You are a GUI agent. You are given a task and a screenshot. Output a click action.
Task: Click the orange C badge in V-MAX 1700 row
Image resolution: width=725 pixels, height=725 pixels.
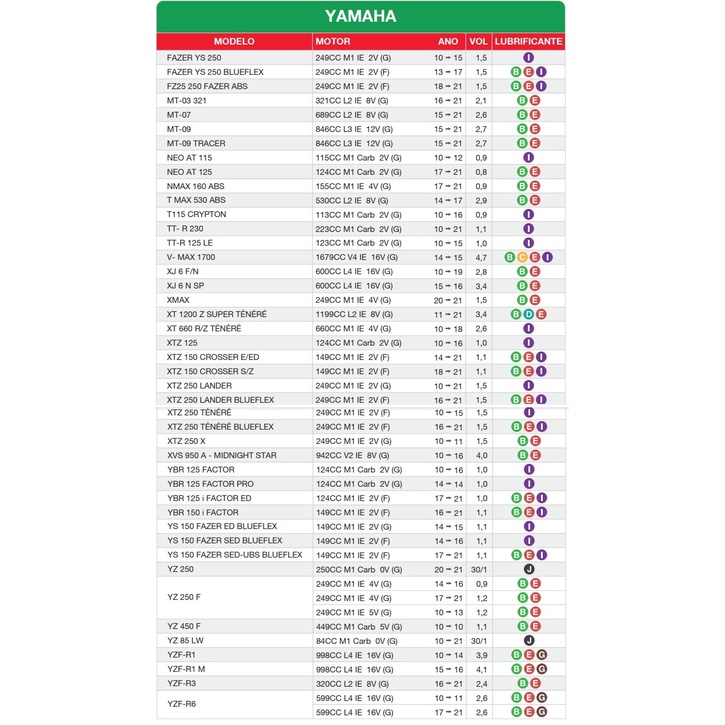coord(523,257)
